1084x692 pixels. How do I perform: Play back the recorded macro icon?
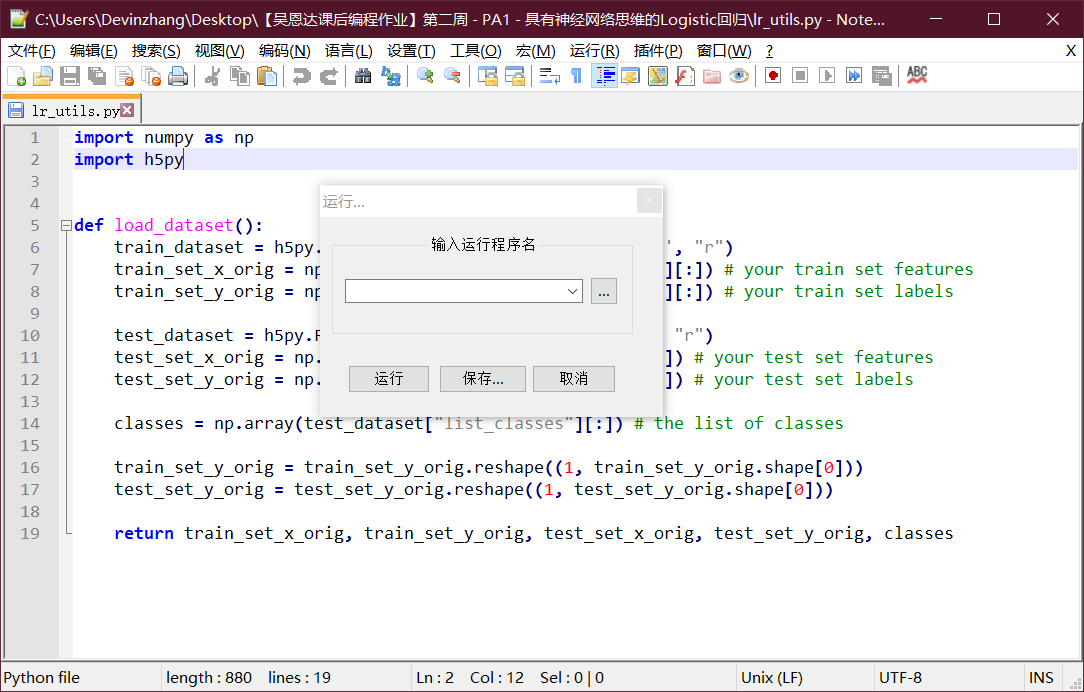(827, 76)
